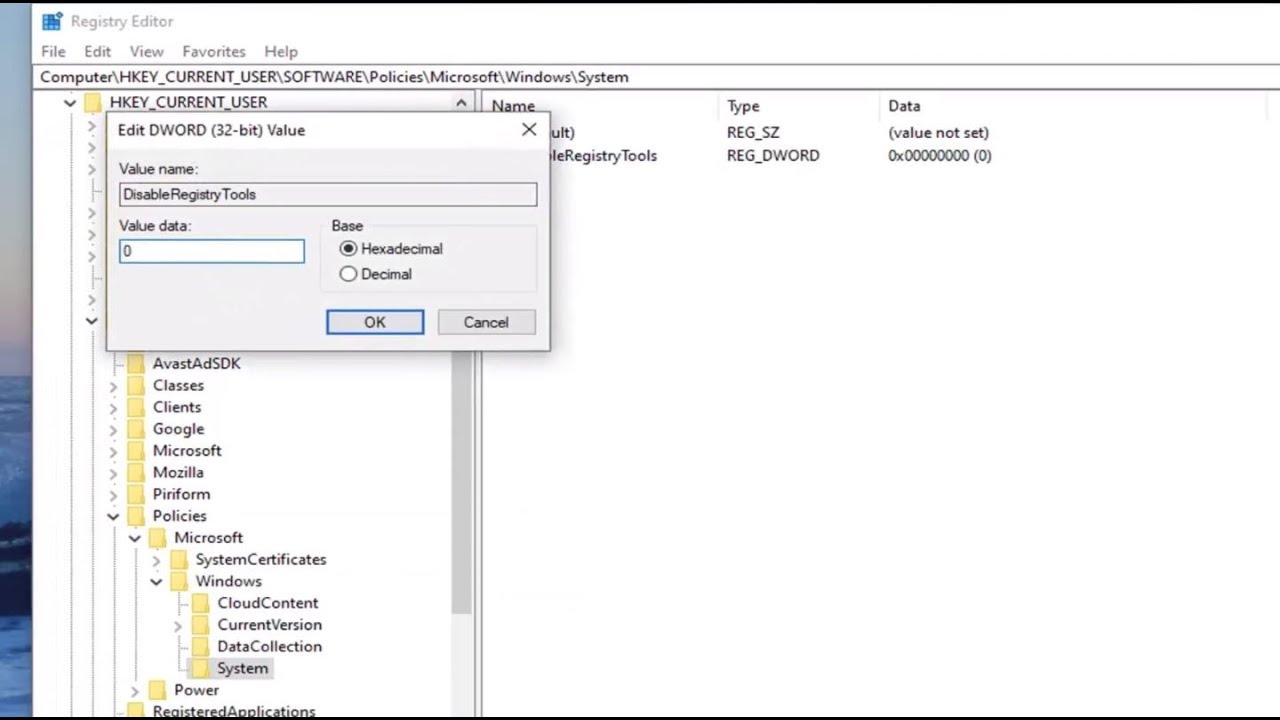The width and height of the screenshot is (1280, 720).
Task: Expand the CurrentVersion key
Action: coord(178,626)
